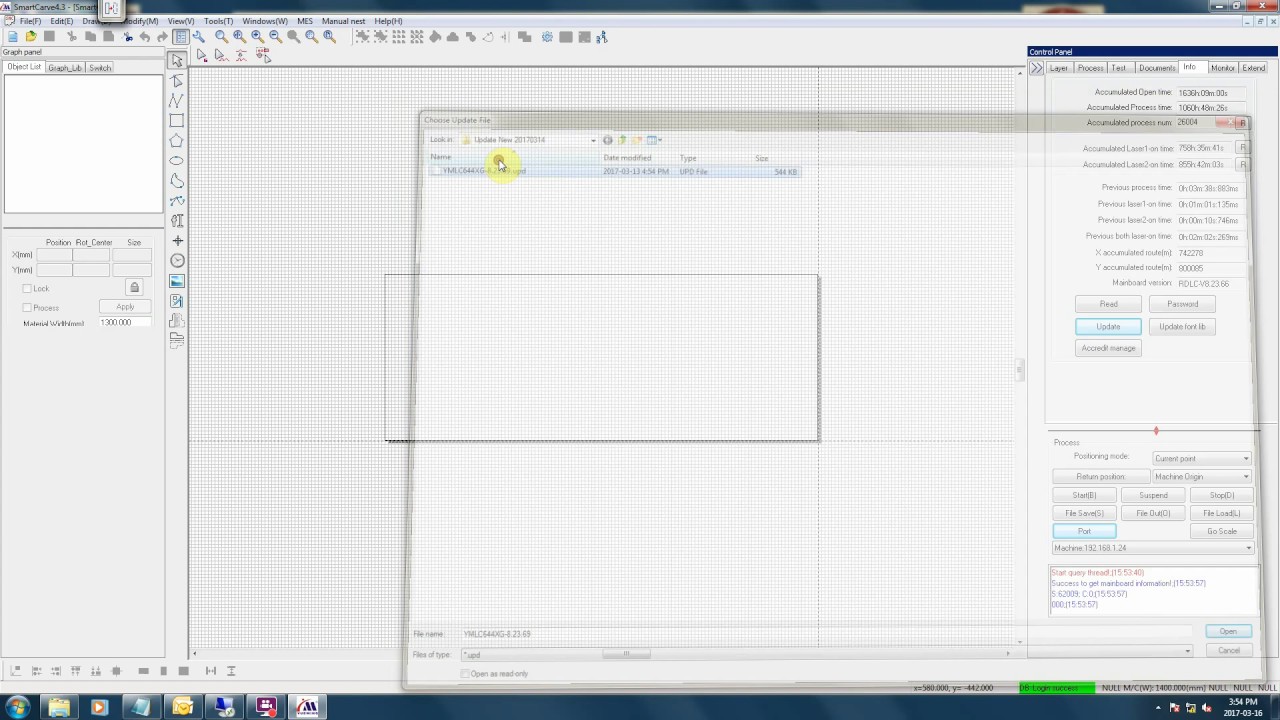This screenshot has width=1280, height=720.
Task: Click the Port button
Action: (x=1084, y=531)
